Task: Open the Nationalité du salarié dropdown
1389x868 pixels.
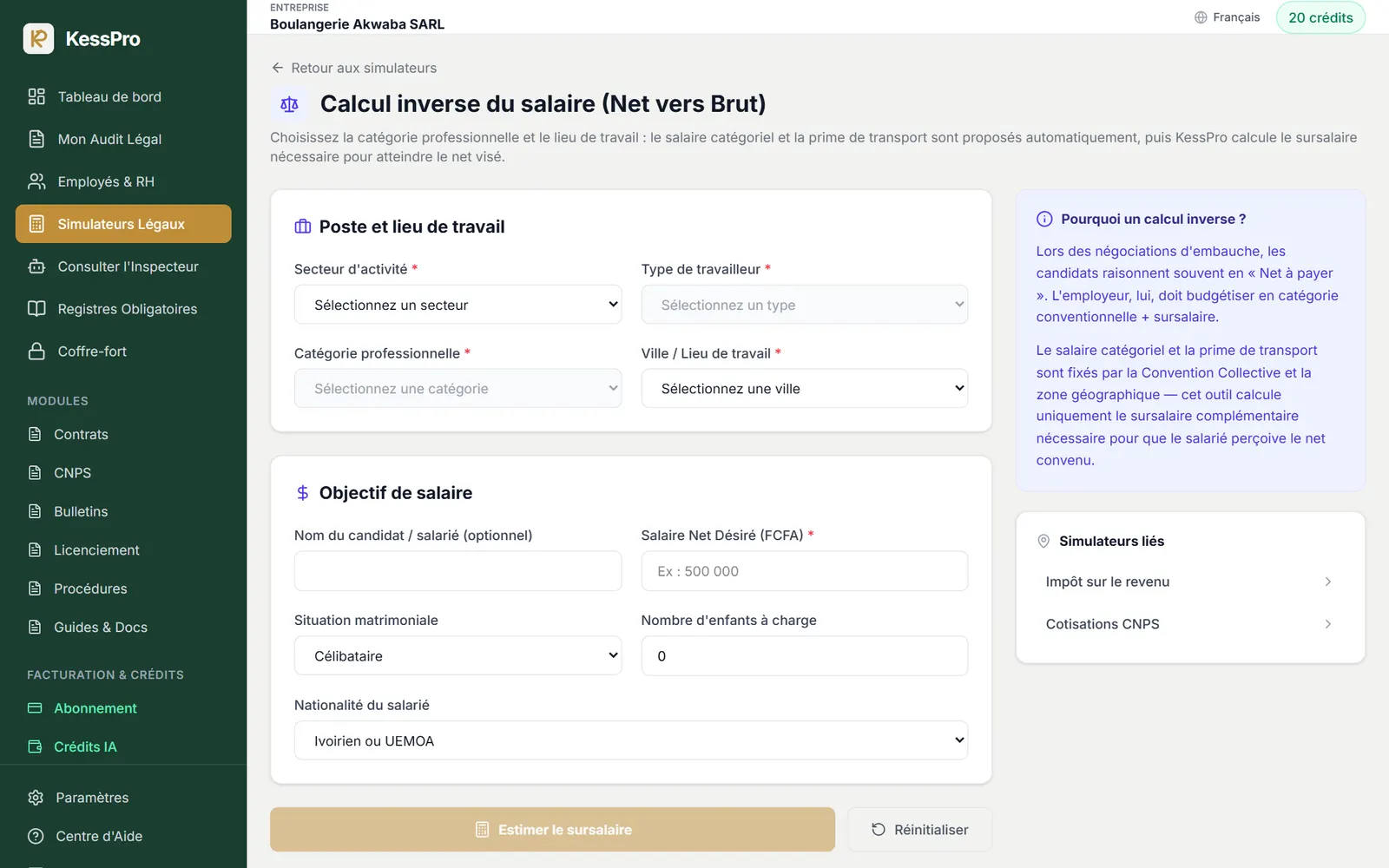Action: (631, 740)
